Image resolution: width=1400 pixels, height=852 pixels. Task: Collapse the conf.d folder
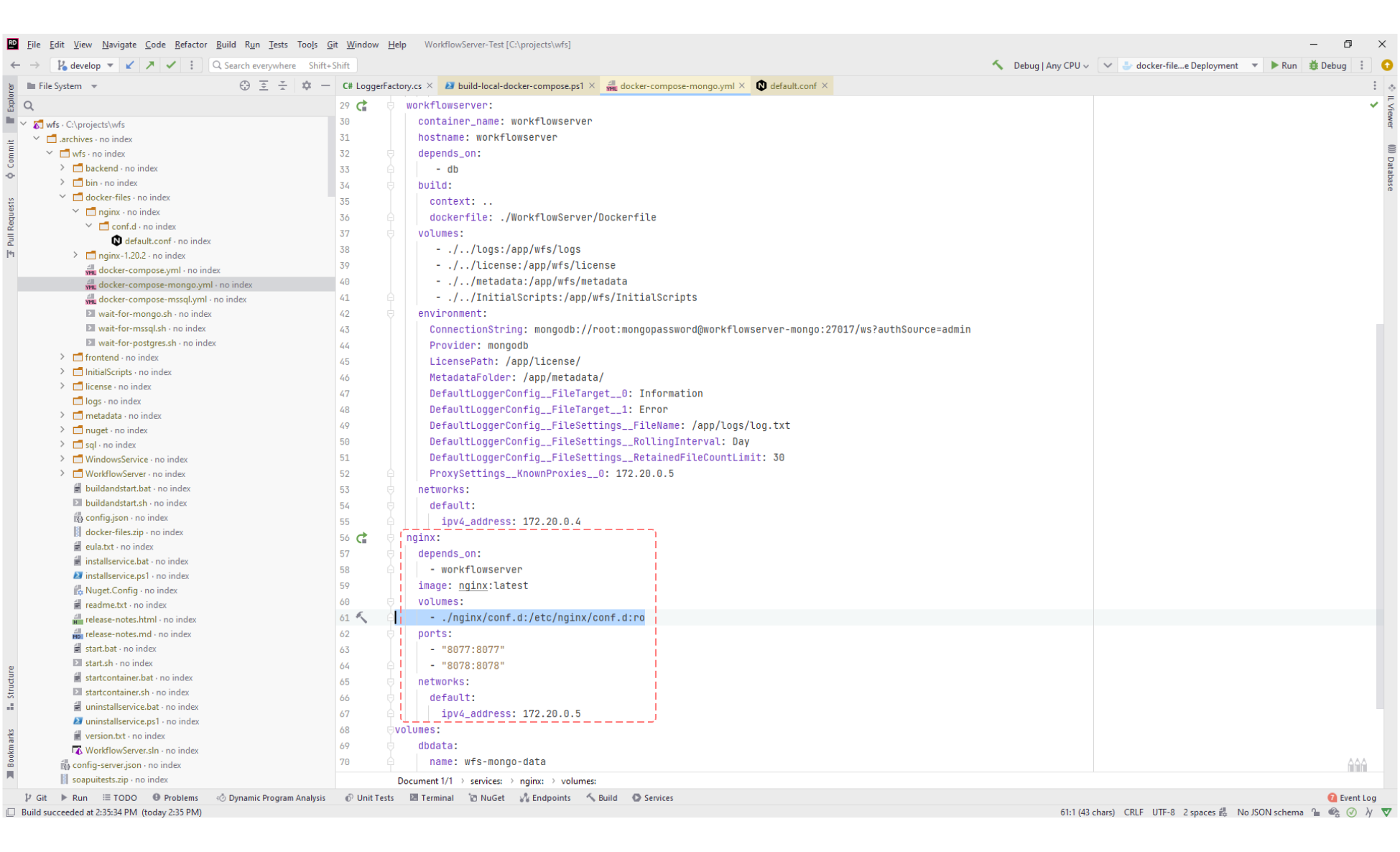pos(89,226)
